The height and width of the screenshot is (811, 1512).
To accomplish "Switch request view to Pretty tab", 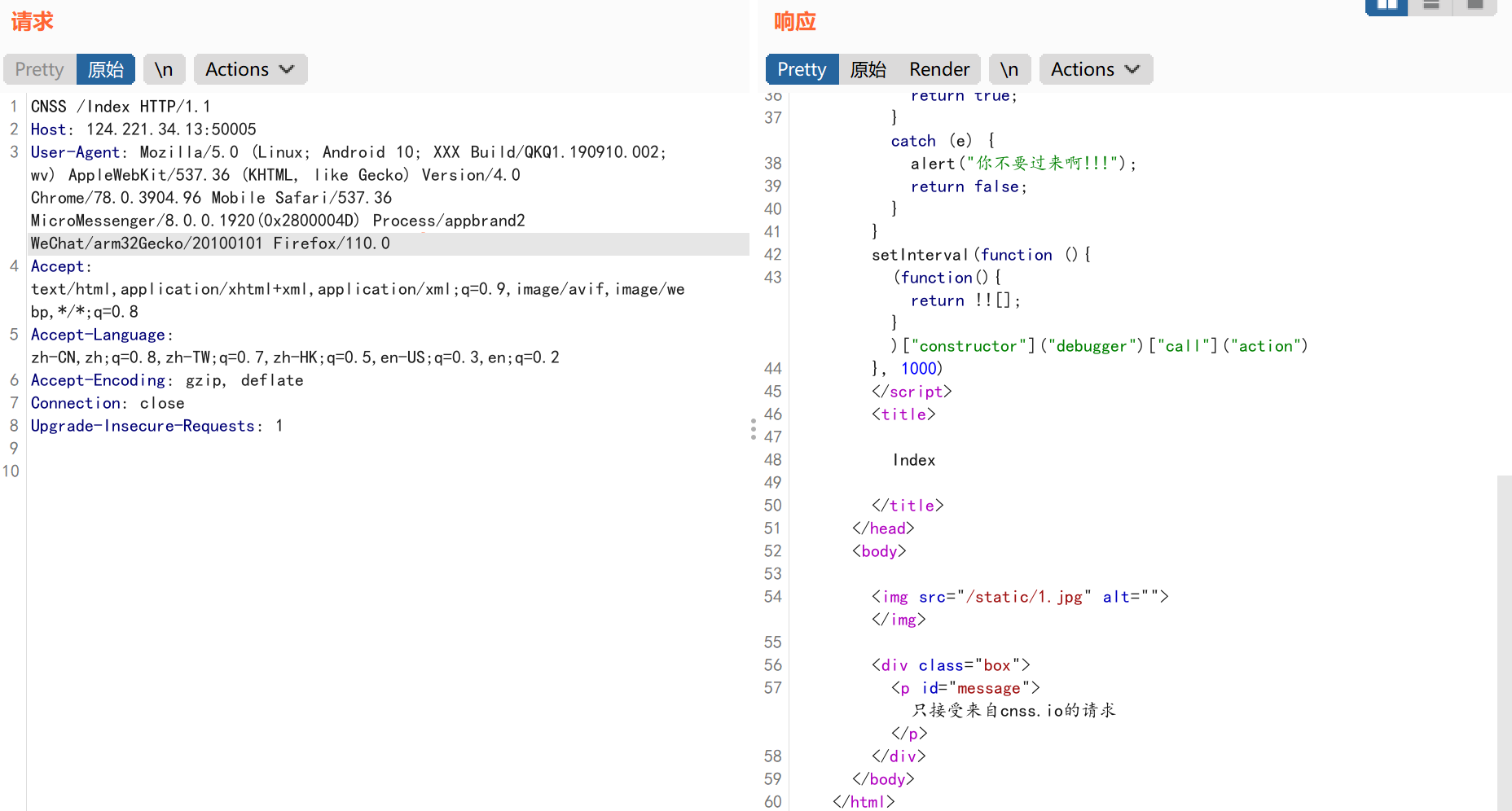I will click(x=39, y=69).
